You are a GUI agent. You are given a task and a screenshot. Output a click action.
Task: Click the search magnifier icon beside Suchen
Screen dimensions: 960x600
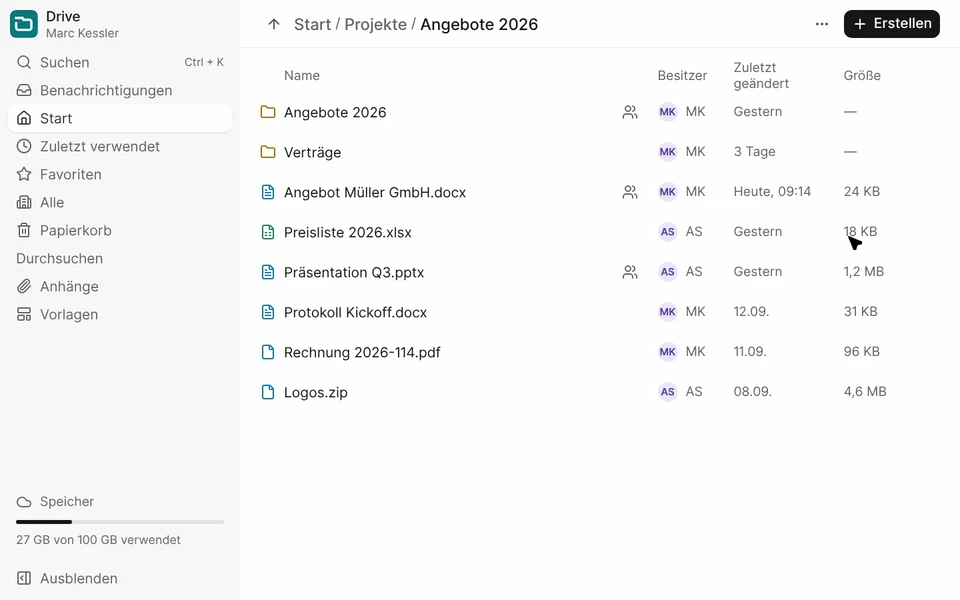[x=24, y=62]
